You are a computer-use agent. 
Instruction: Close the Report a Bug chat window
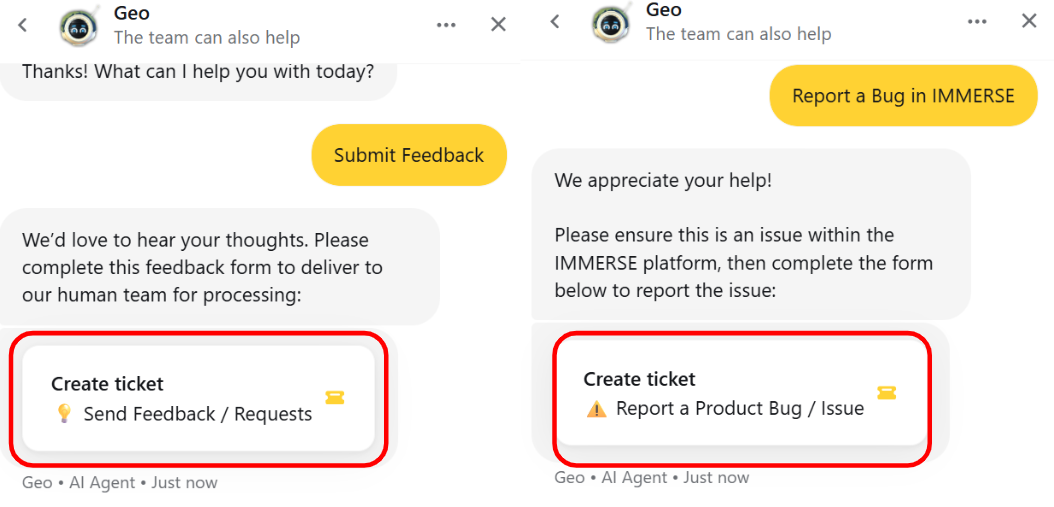coord(1029,21)
